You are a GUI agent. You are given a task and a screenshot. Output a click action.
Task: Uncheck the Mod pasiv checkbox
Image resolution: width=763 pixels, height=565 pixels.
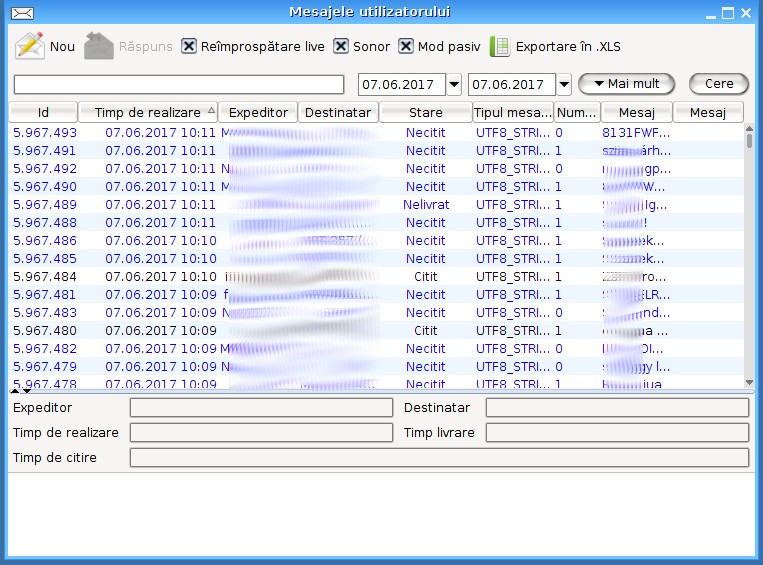[x=406, y=46]
